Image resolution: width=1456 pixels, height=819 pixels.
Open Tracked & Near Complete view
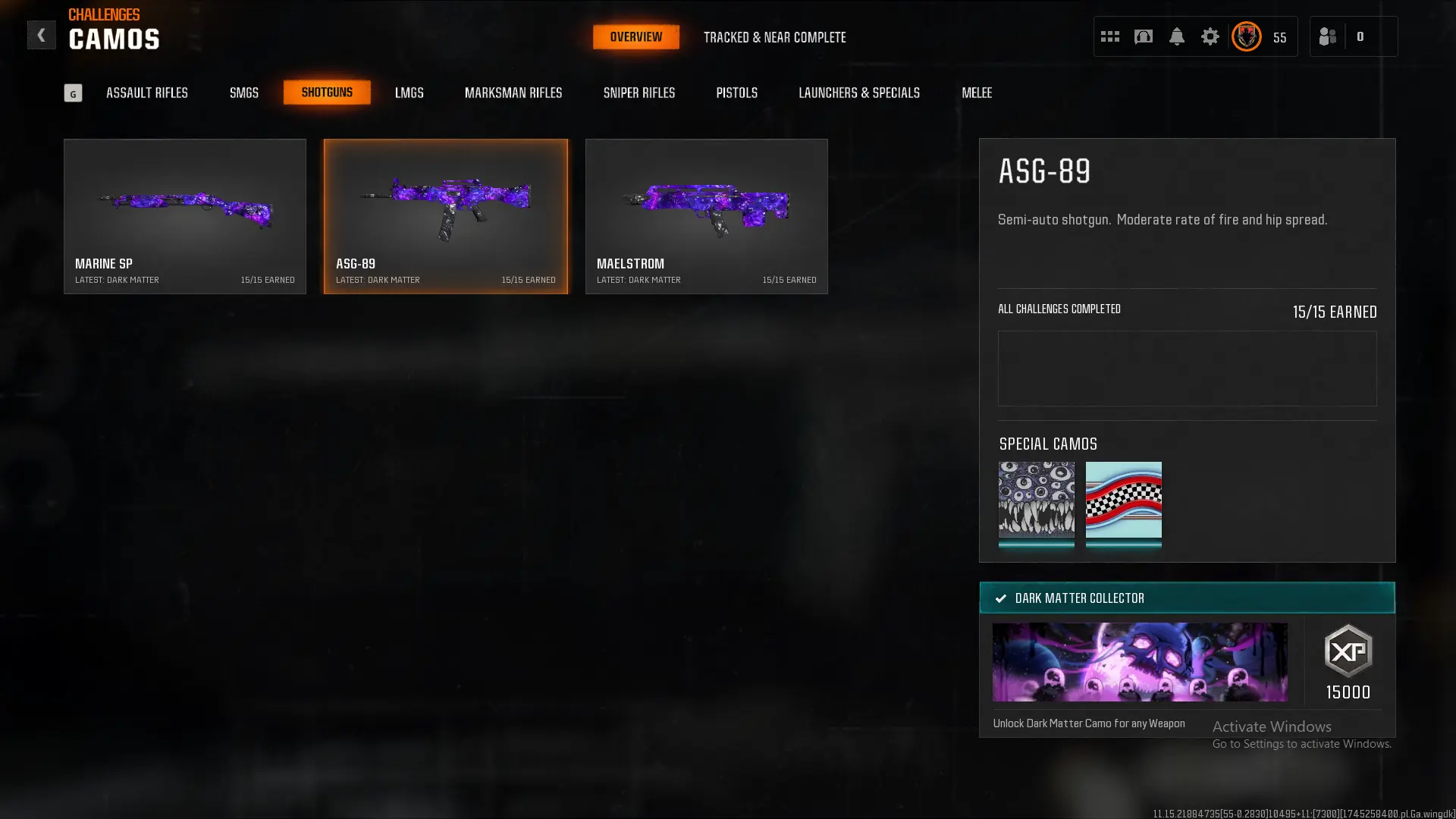click(774, 37)
